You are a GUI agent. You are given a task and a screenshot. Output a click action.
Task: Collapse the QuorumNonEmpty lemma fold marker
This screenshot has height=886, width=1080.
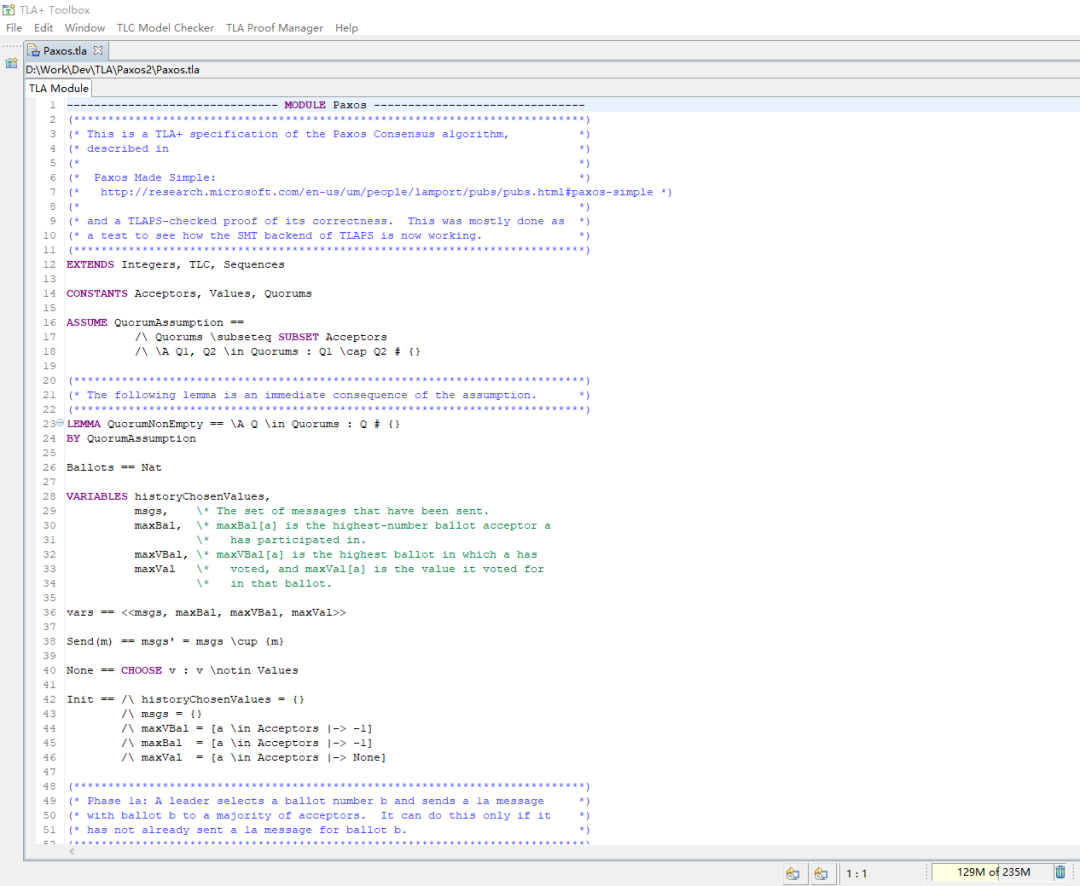60,424
